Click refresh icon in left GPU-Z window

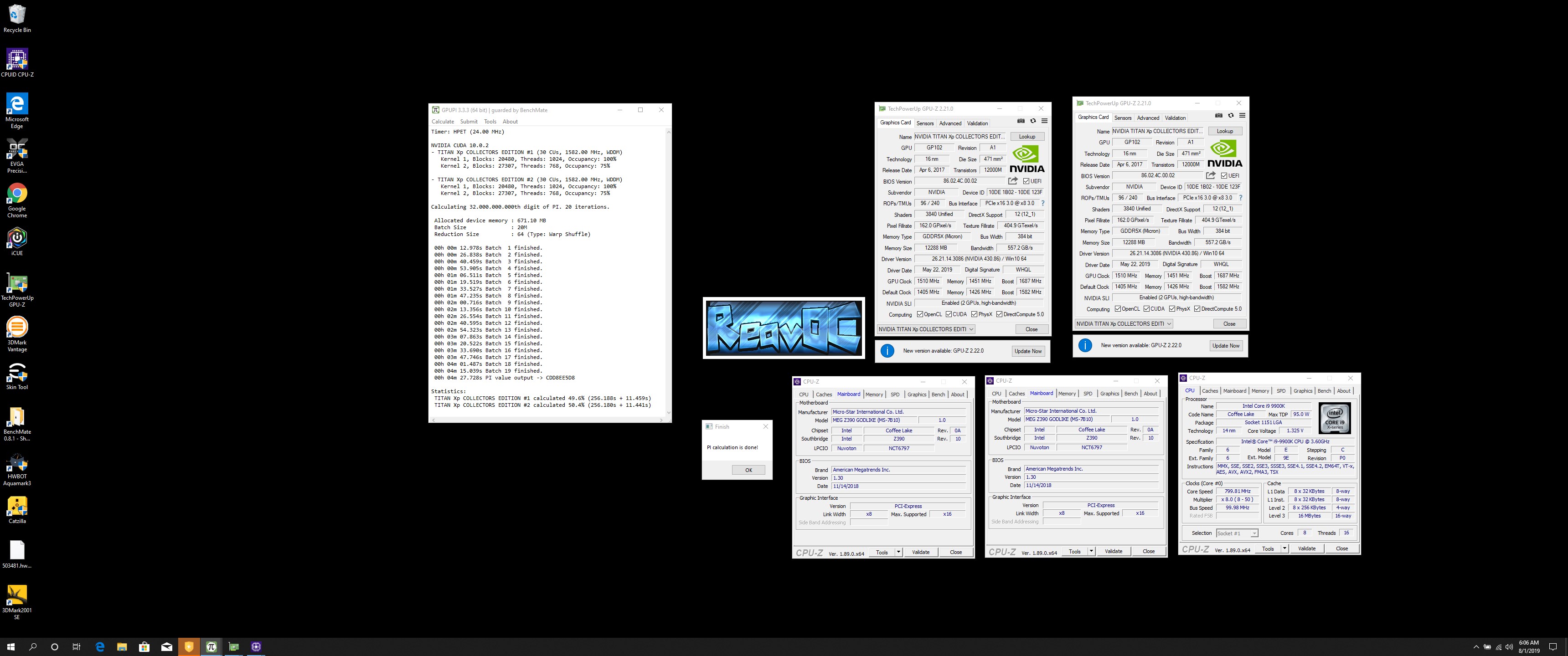pyautogui.click(x=1033, y=121)
